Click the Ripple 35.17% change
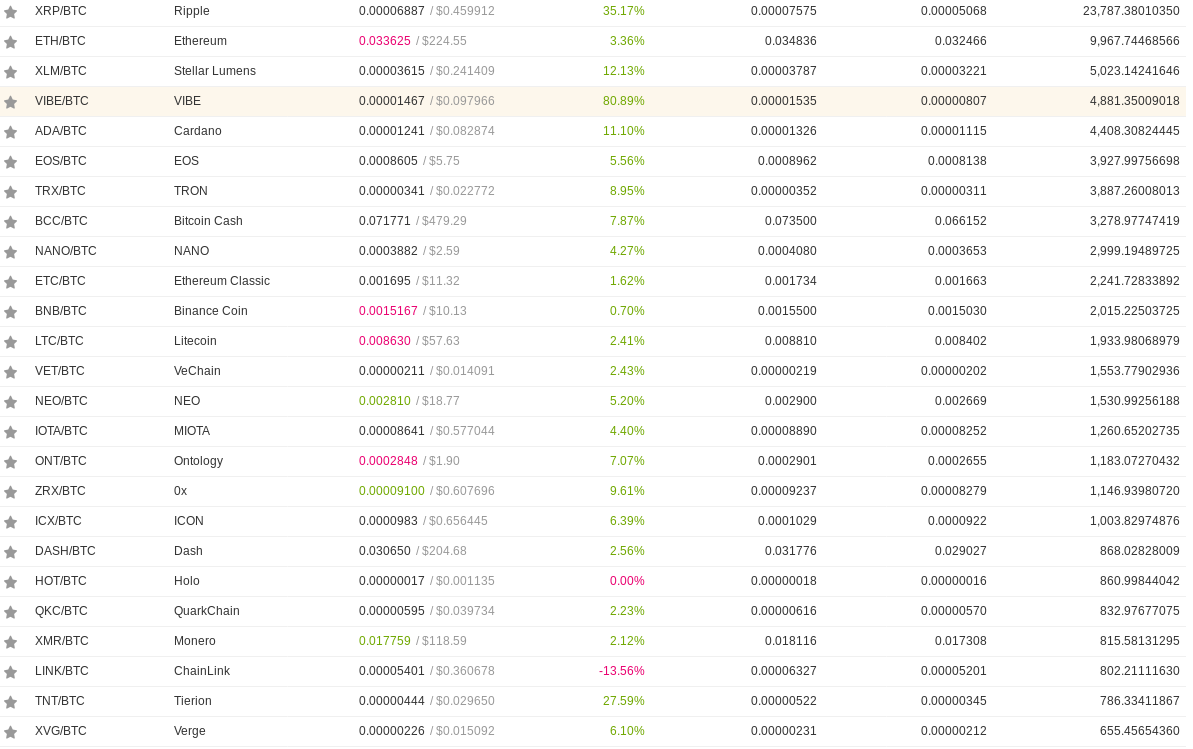Image resolution: width=1193 pixels, height=749 pixels. click(x=624, y=11)
